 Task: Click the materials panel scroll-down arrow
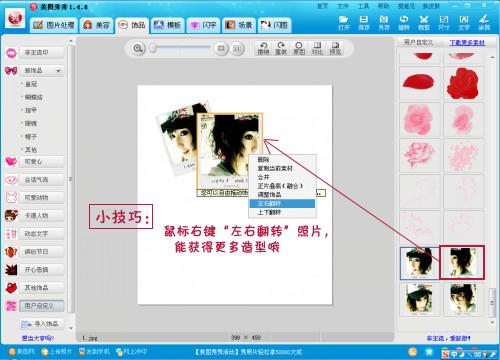pos(492,322)
